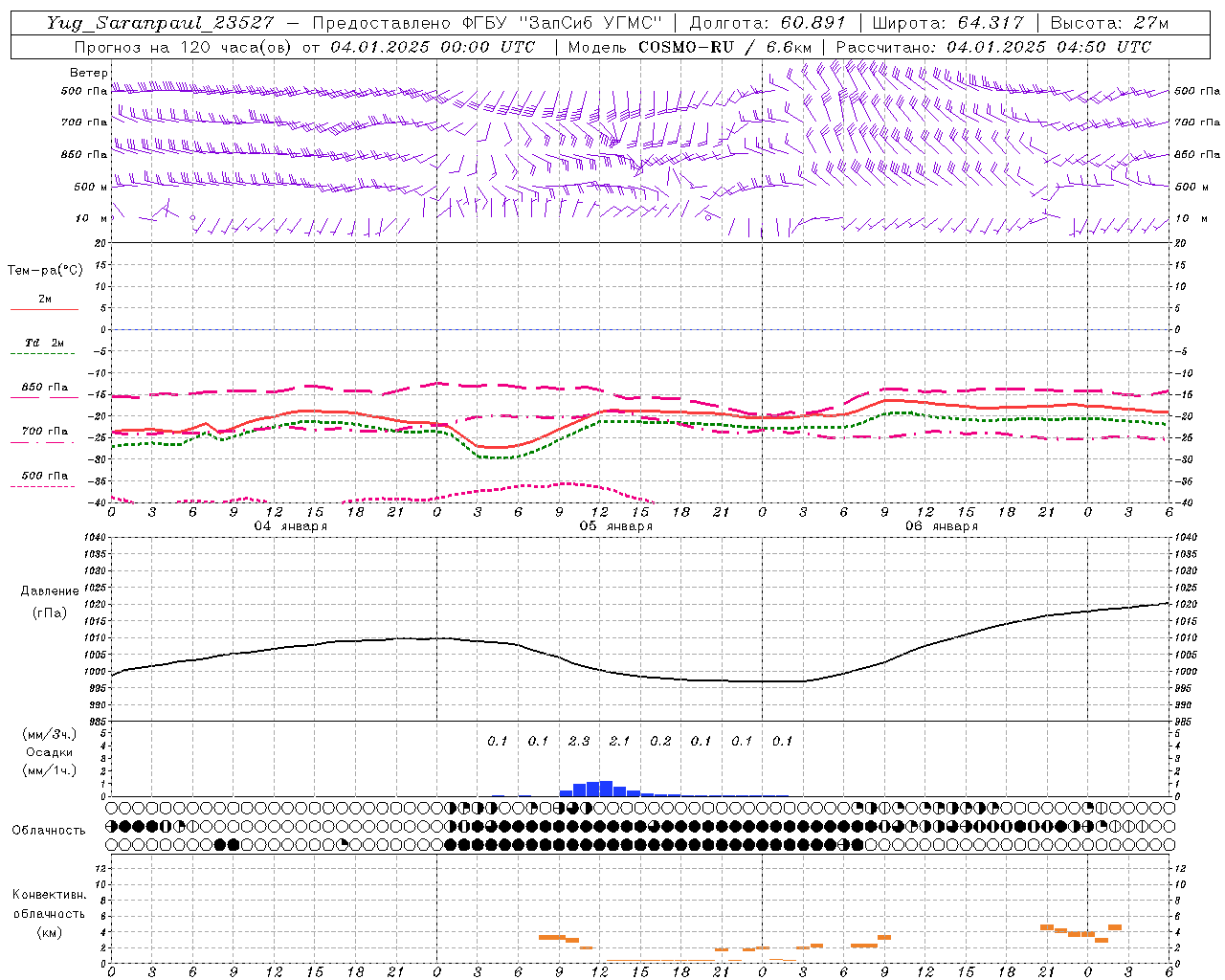Screen dimensions: 1225x980
Task: Click the Осадки precipitation label
Action: (50, 752)
